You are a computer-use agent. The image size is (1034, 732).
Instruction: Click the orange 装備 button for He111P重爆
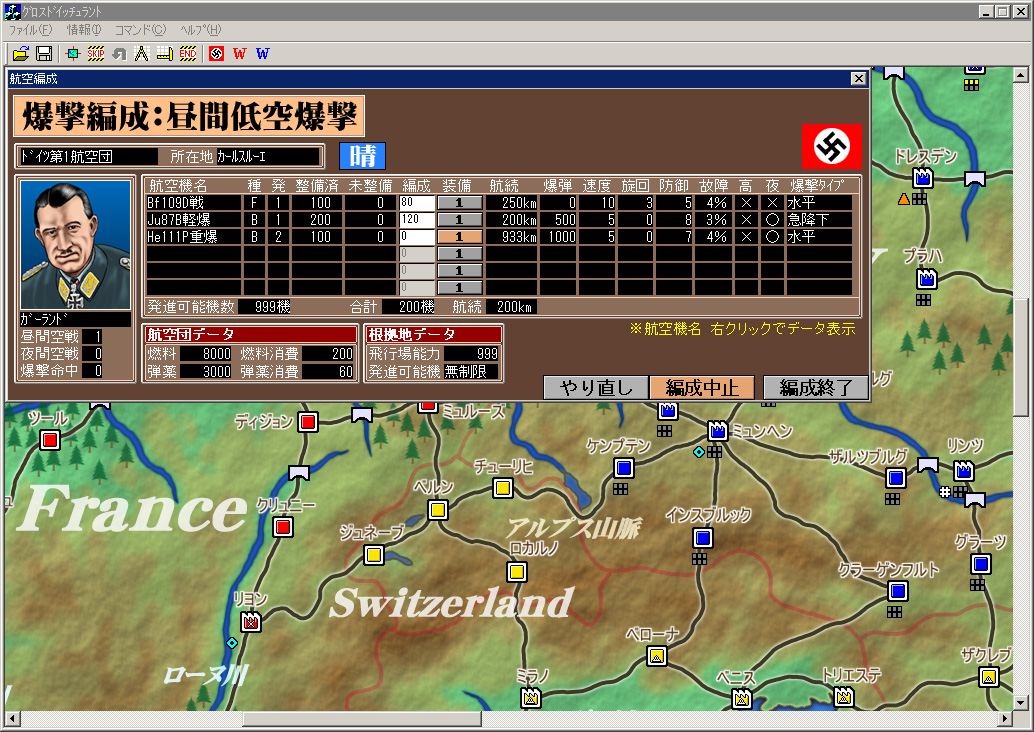460,237
